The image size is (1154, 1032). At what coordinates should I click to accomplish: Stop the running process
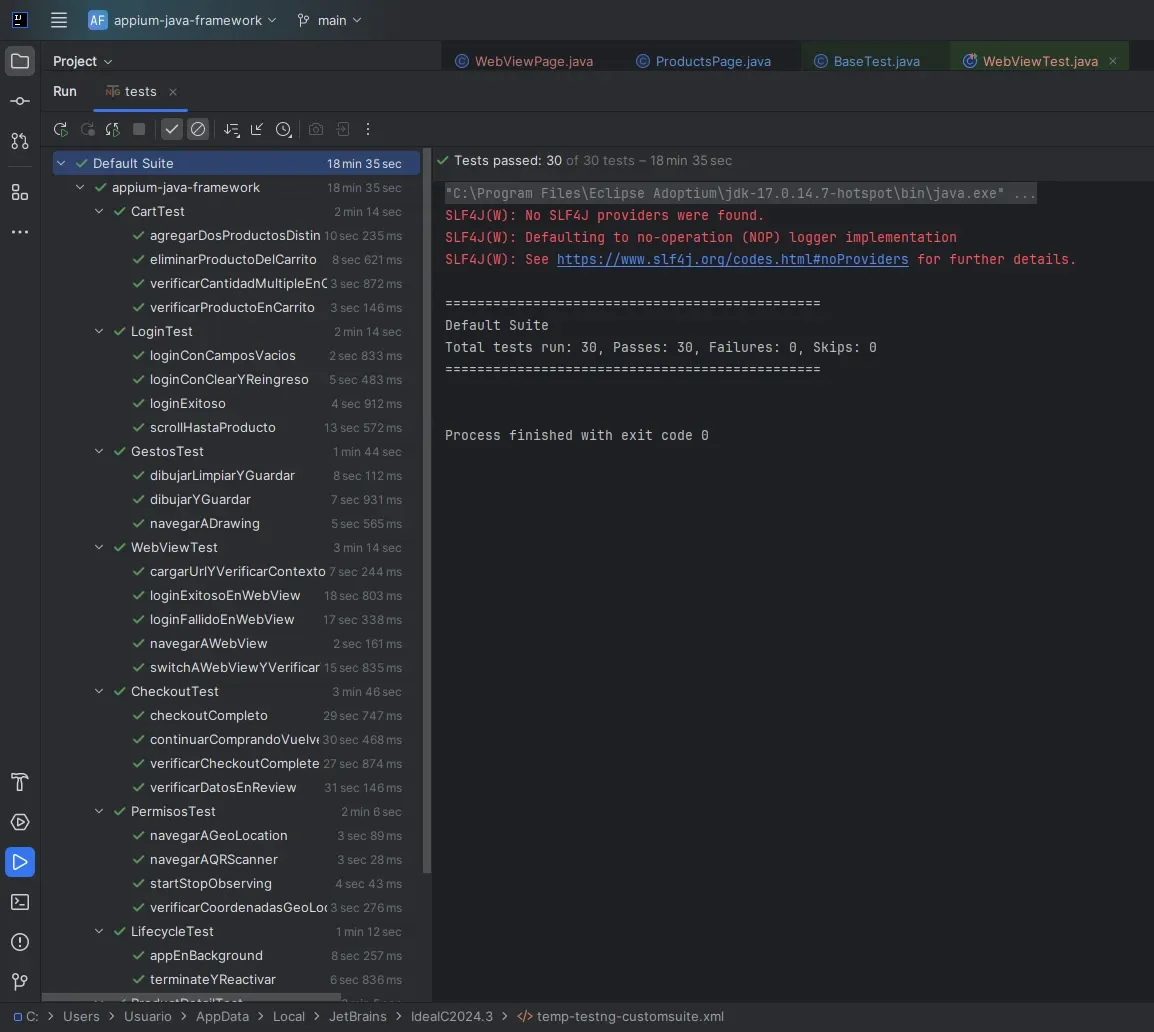point(139,130)
